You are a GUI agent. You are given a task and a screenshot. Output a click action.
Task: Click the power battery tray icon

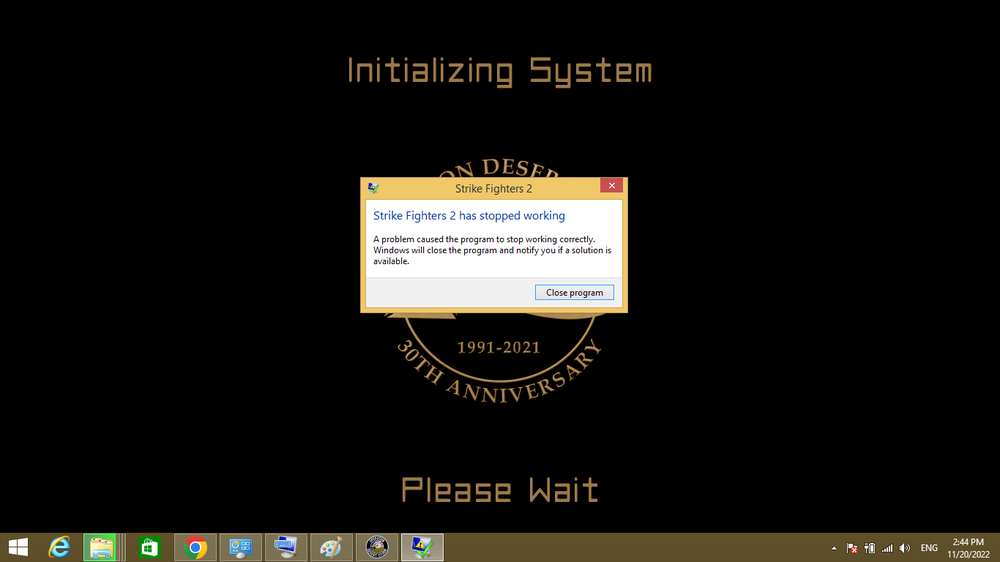click(869, 548)
